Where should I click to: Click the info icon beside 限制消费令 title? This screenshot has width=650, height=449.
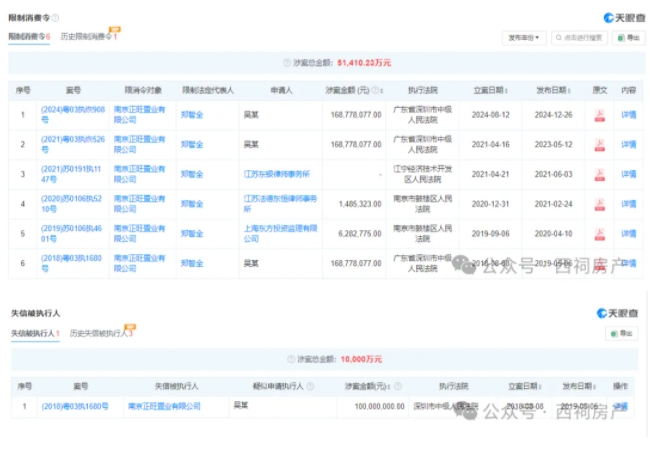pyautogui.click(x=55, y=18)
